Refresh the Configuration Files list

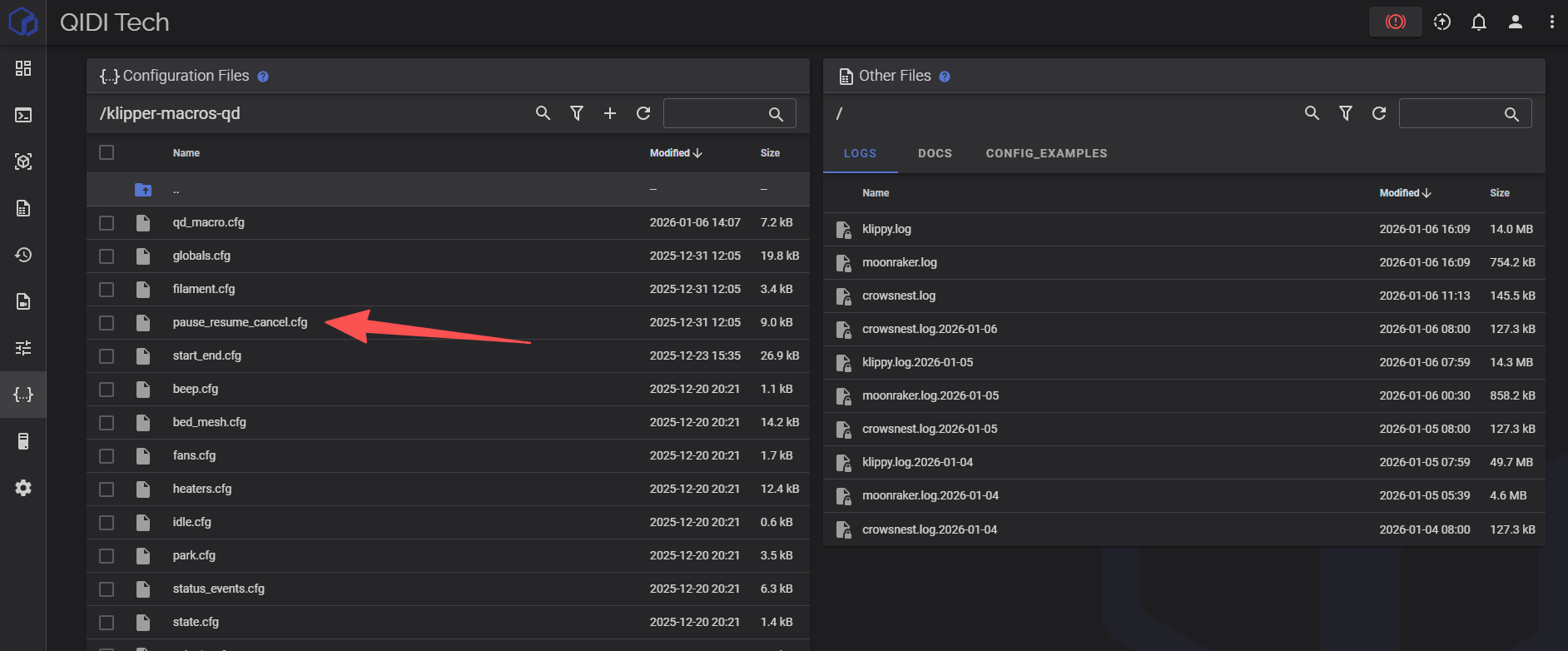(x=643, y=113)
